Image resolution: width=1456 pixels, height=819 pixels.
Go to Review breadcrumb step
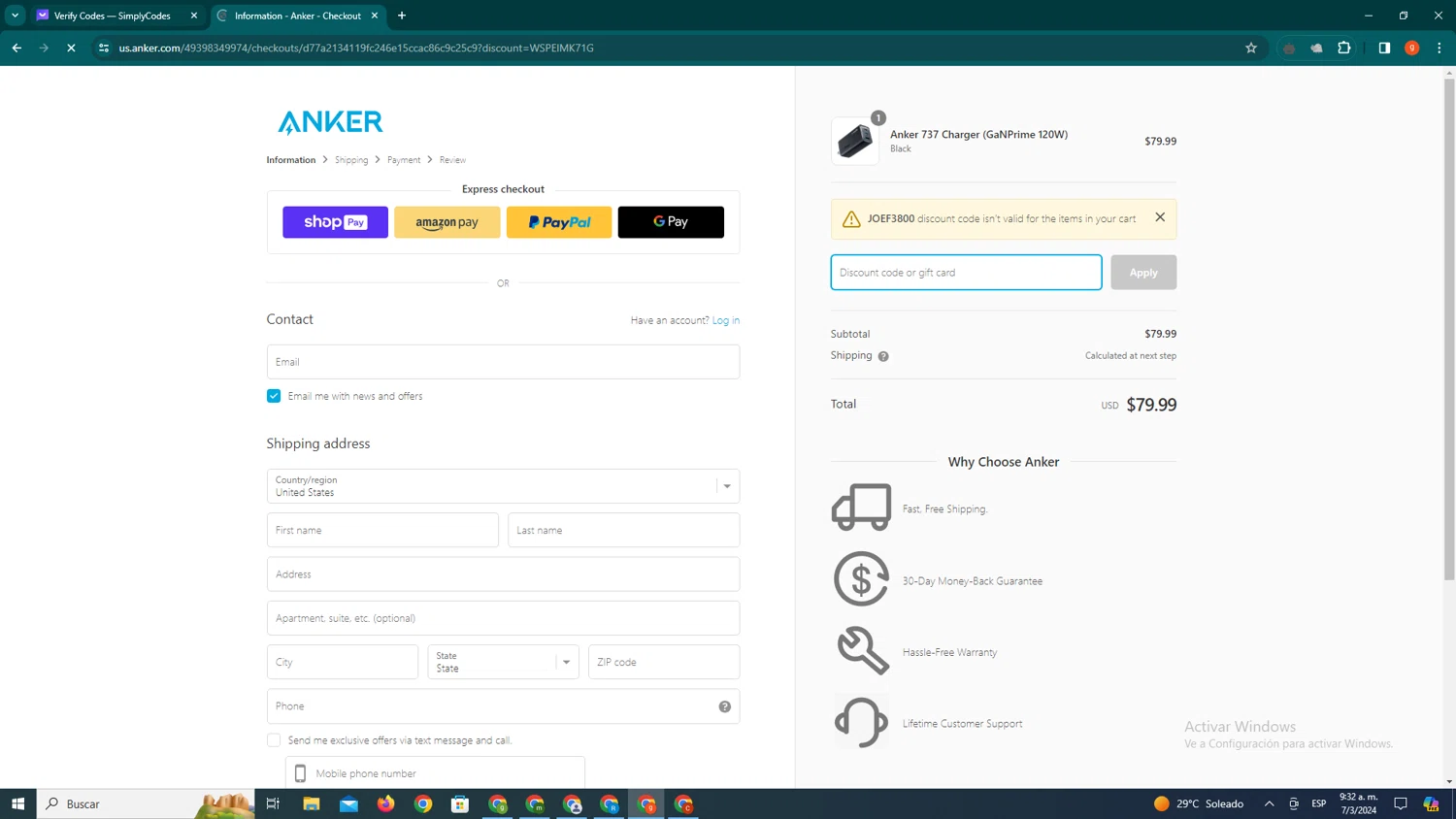[x=452, y=160]
